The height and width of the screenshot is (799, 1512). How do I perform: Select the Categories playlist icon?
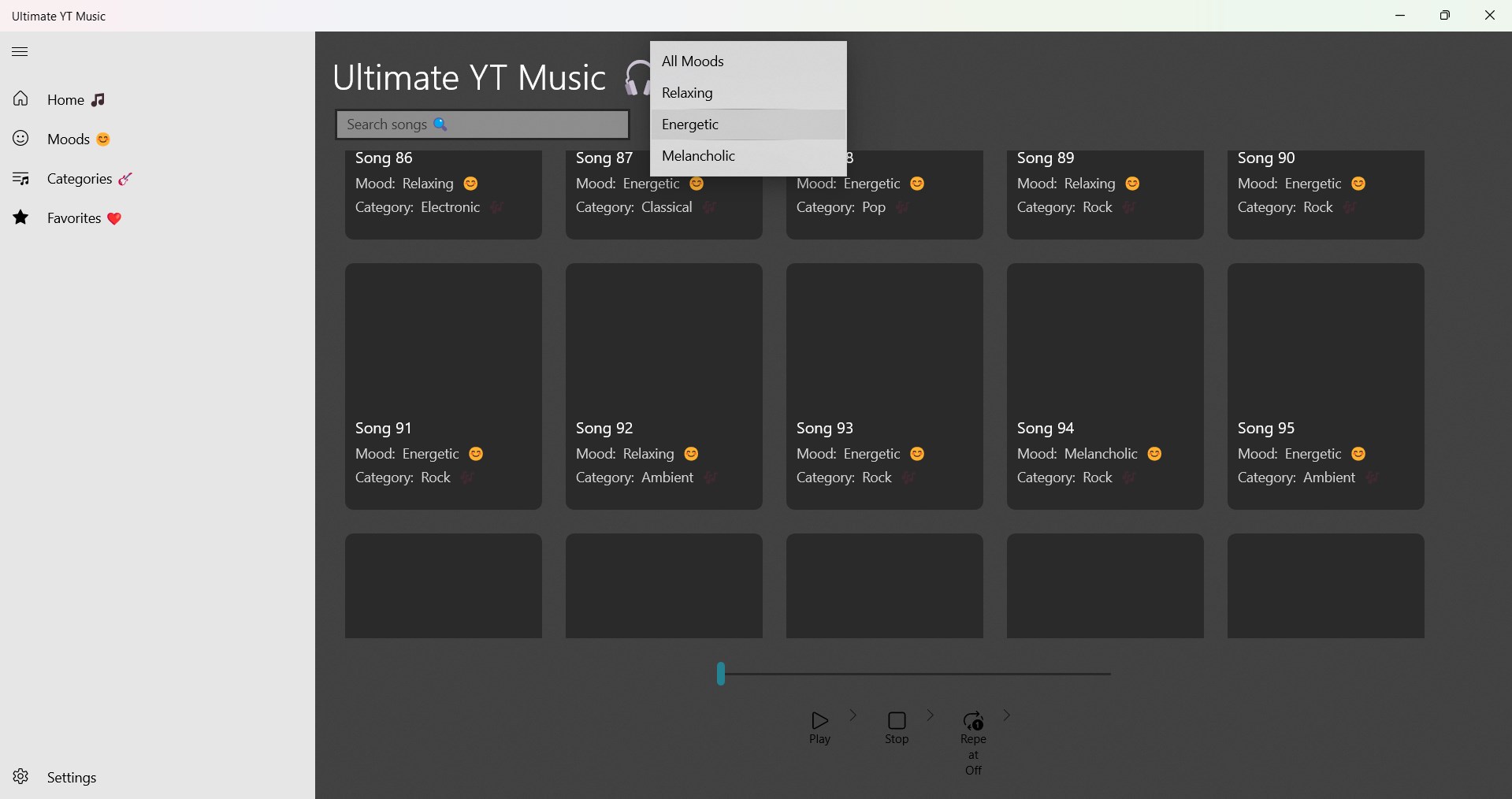click(21, 178)
